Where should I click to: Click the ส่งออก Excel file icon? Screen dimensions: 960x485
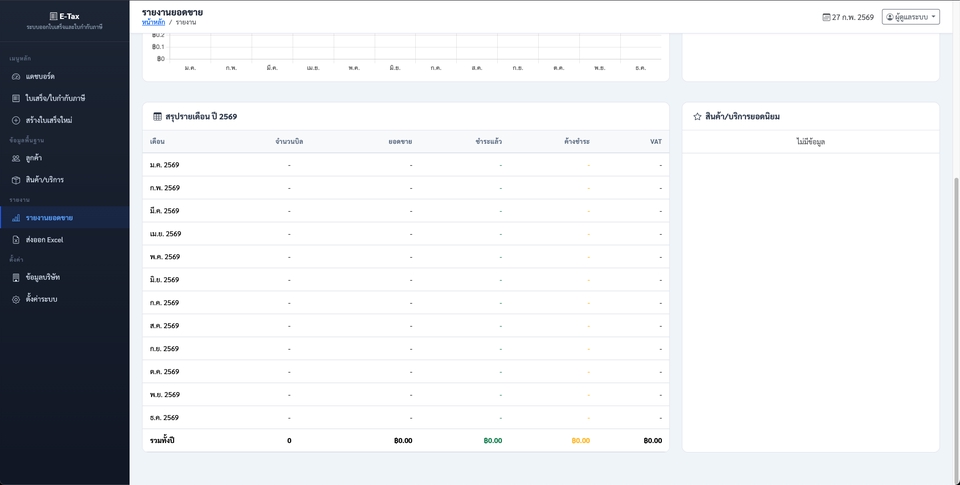(x=16, y=240)
